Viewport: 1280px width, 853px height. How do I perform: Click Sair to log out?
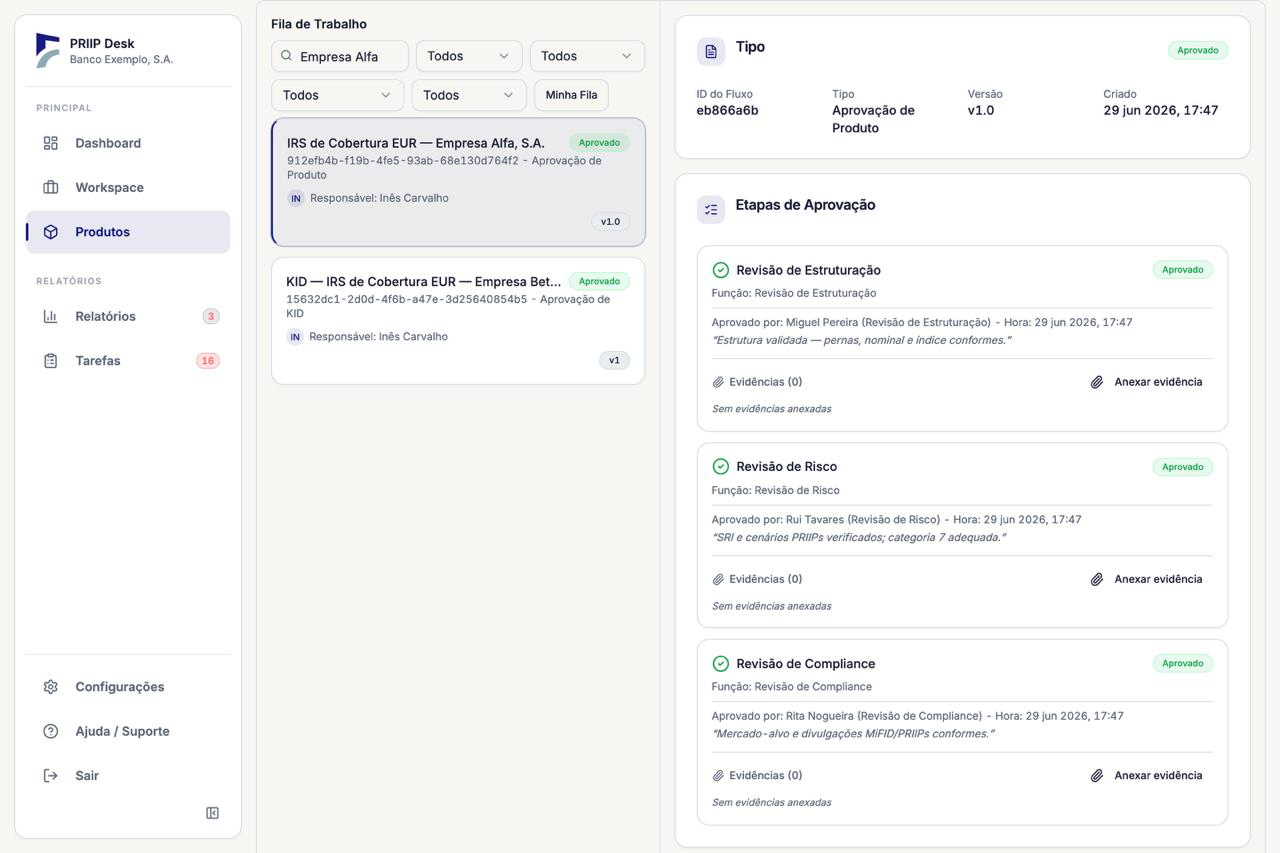(x=128, y=776)
